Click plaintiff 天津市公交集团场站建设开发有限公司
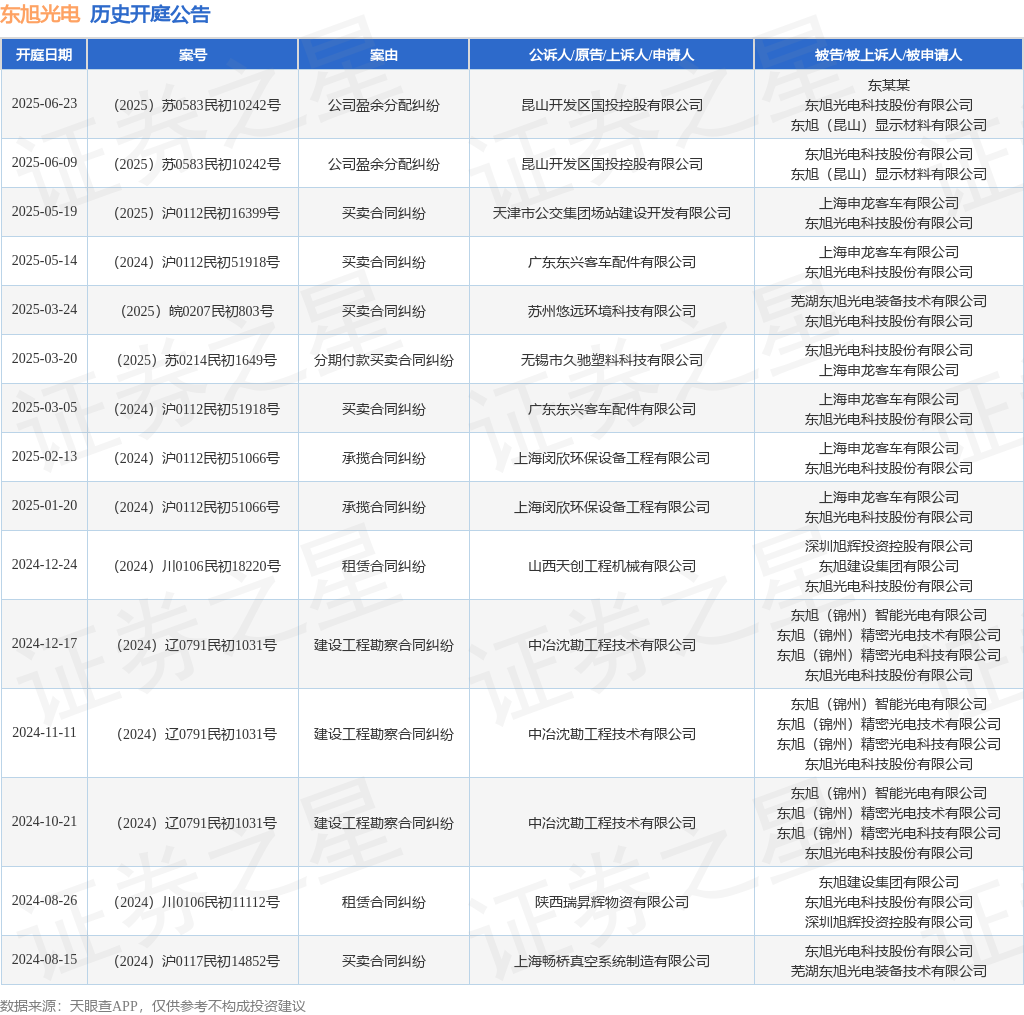 [x=611, y=213]
